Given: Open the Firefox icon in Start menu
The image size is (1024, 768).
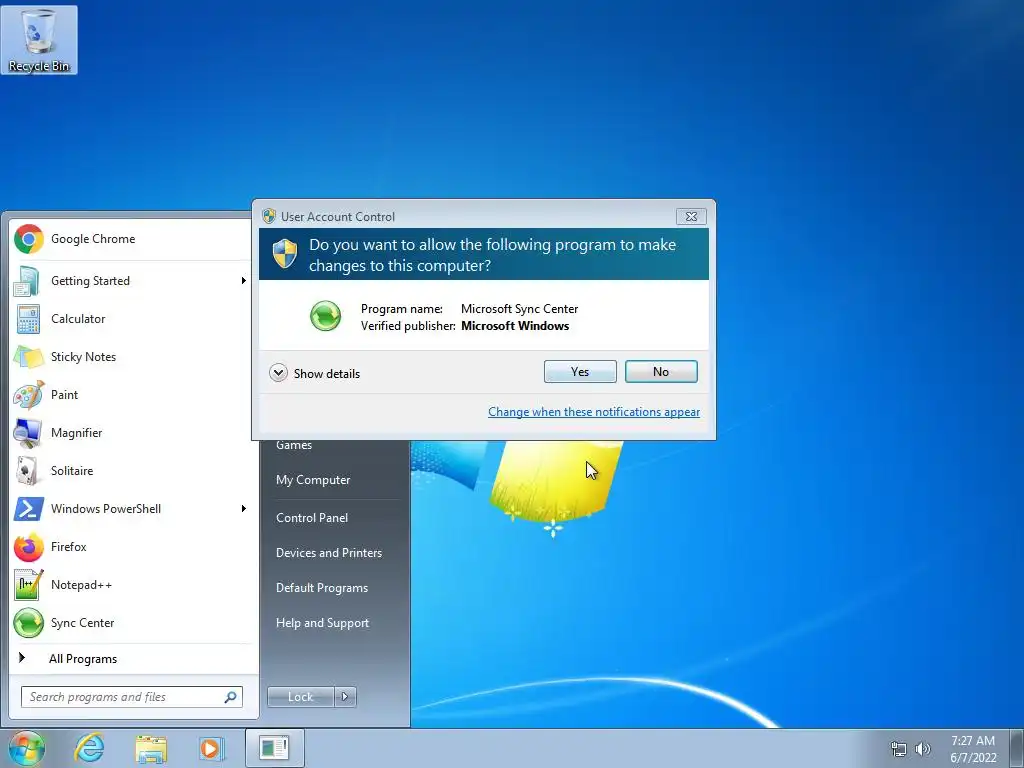Looking at the screenshot, I should click(x=28, y=547).
